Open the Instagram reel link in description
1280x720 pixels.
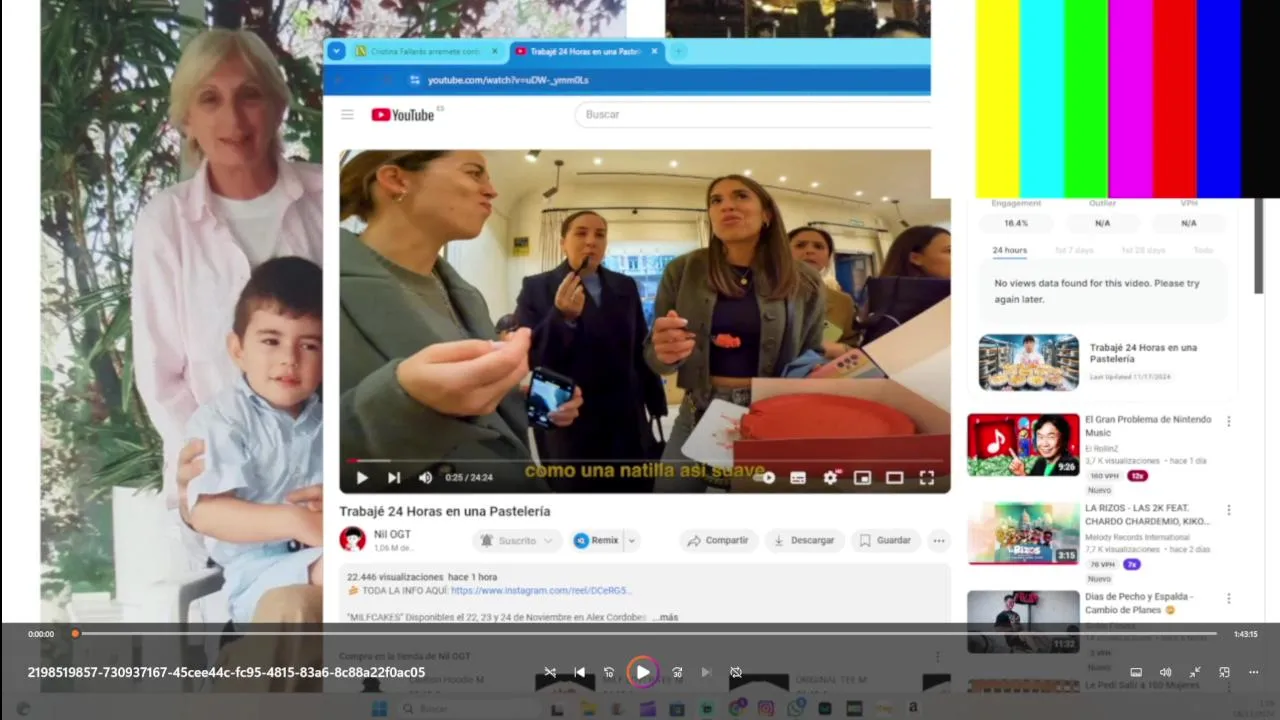tap(541, 591)
